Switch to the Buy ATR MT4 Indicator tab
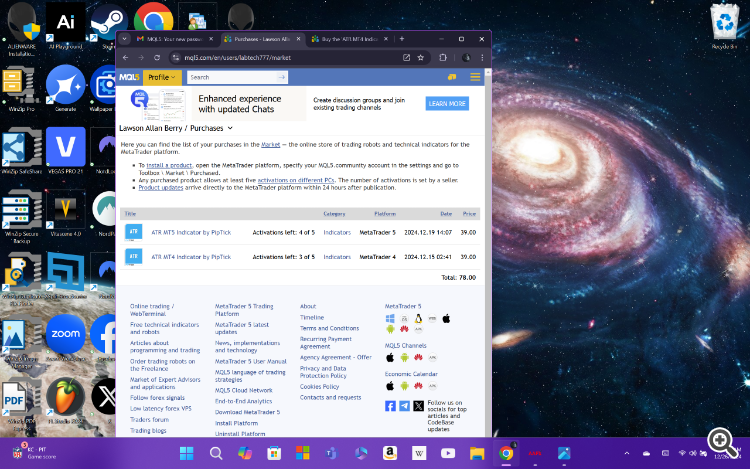 [x=349, y=39]
